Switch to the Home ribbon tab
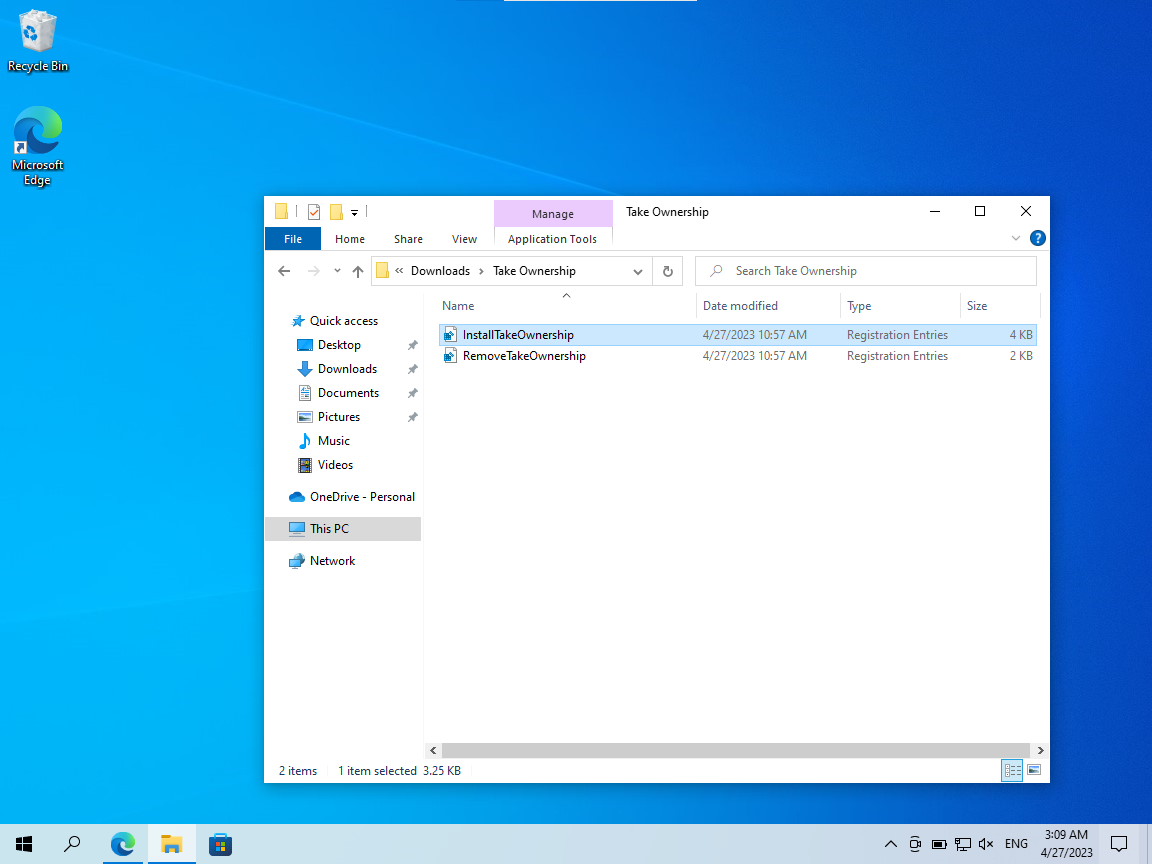This screenshot has height=864, width=1152. 350,239
